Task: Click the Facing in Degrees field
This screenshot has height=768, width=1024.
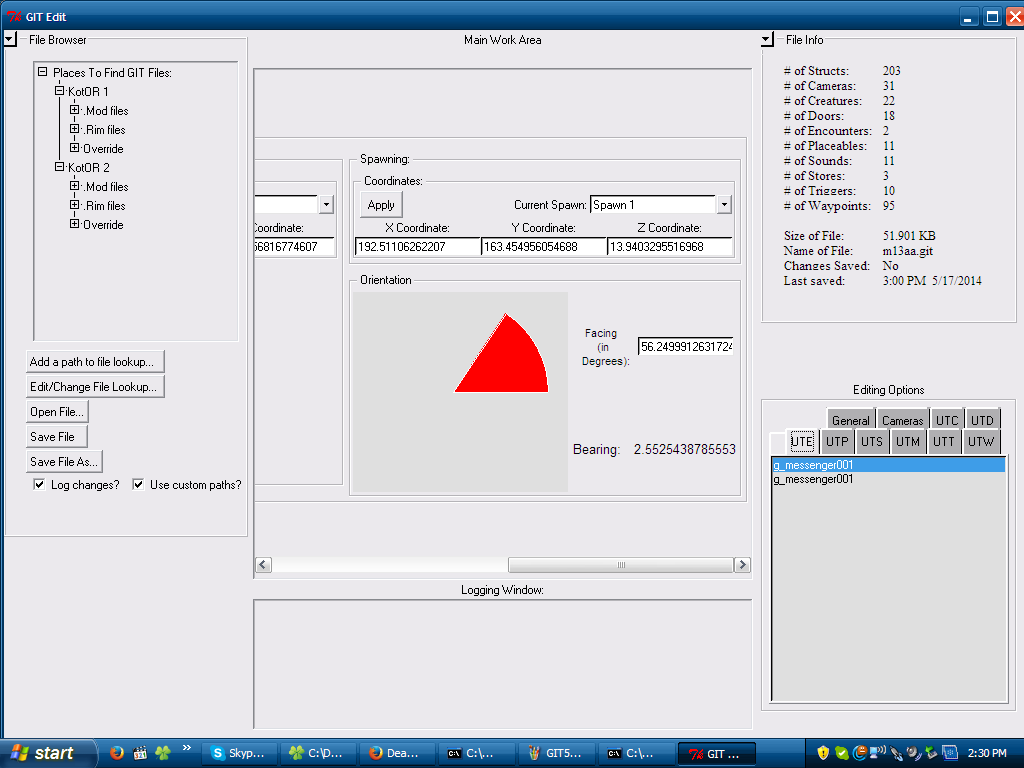Action: click(686, 346)
